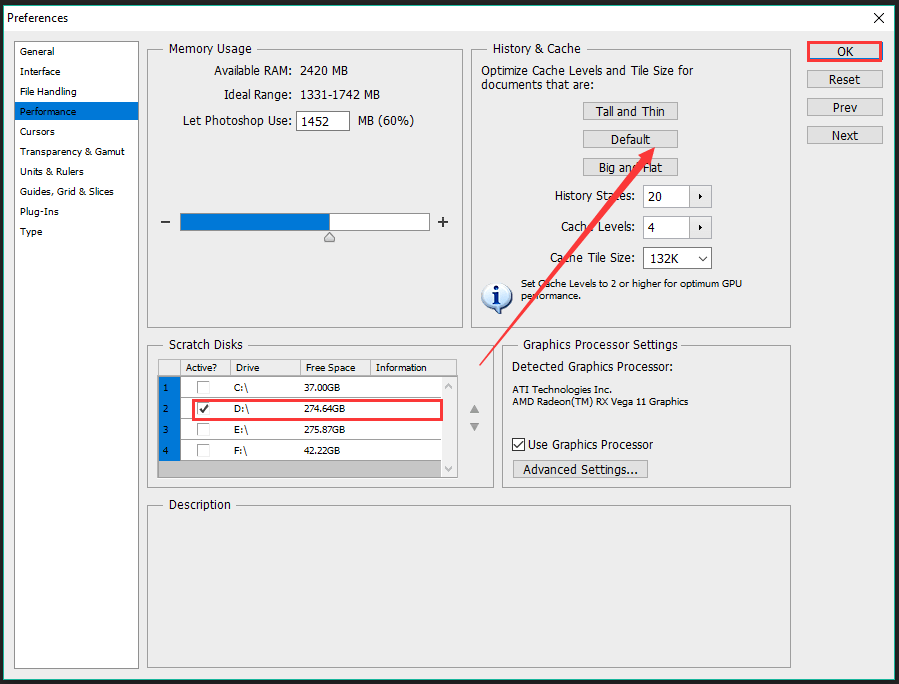899x684 pixels.
Task: Select the Default cache optimization preset
Action: point(630,139)
